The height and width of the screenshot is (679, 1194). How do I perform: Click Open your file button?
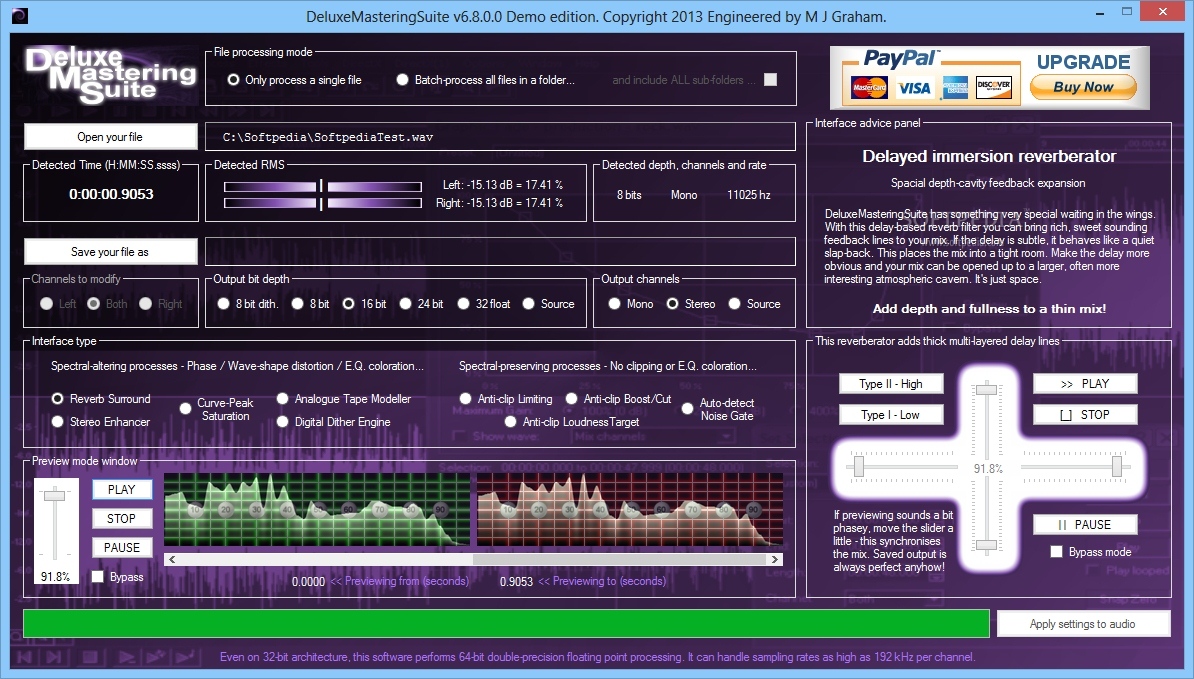pos(110,137)
